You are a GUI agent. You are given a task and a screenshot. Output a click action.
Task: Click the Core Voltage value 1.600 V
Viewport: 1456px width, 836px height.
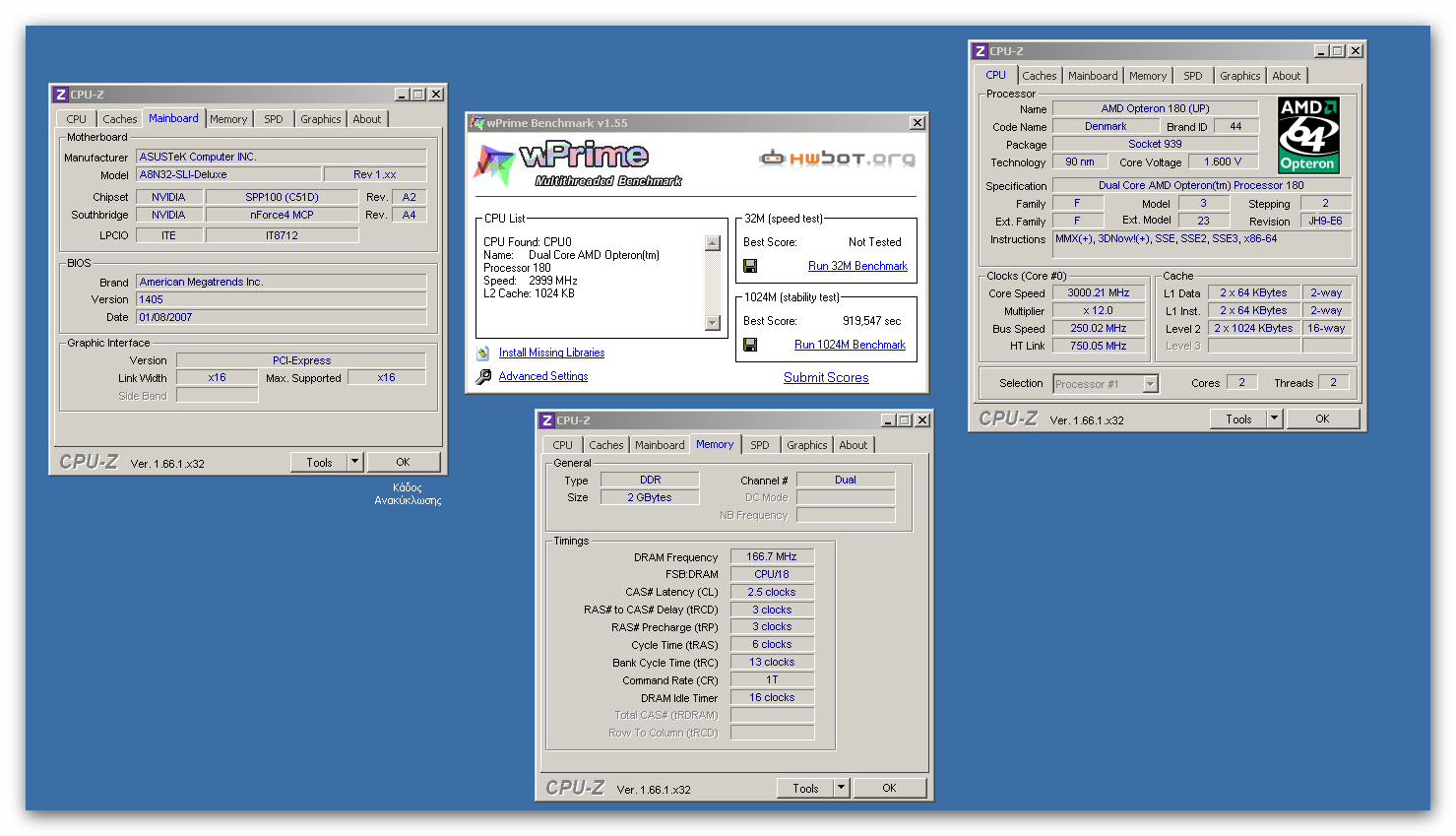pyautogui.click(x=1223, y=161)
